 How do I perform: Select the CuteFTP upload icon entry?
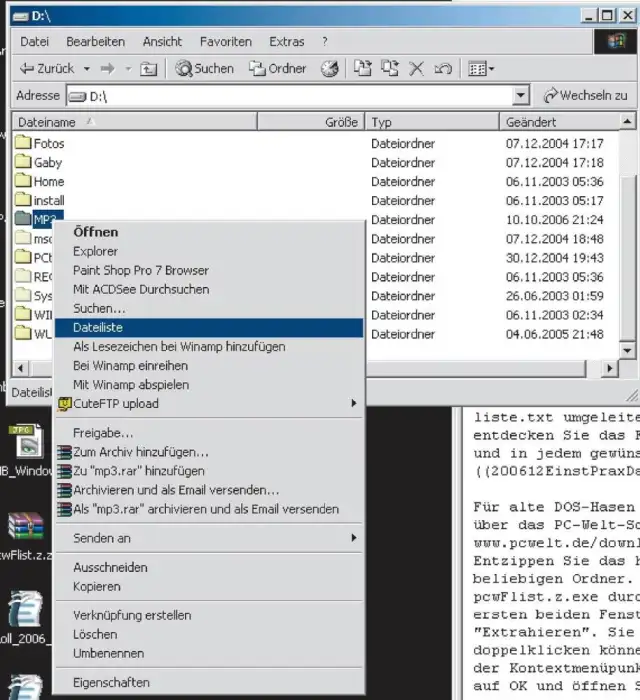pyautogui.click(x=65, y=404)
